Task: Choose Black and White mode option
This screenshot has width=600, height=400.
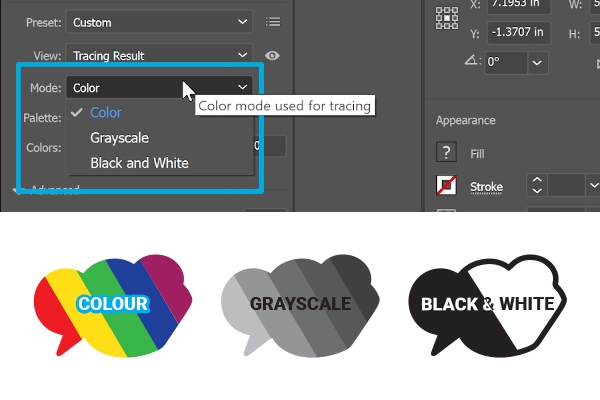Action: (x=139, y=163)
